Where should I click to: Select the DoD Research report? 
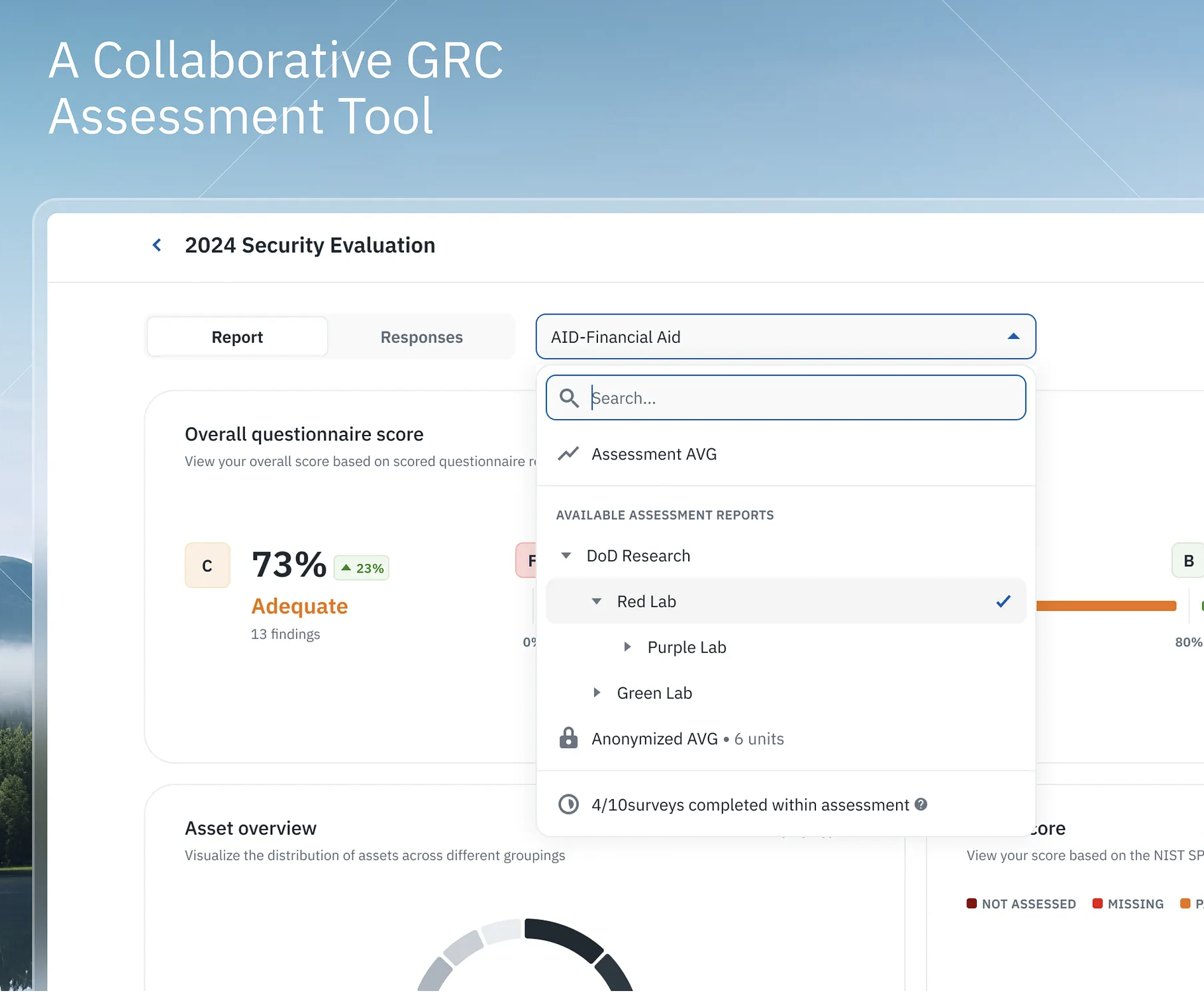(x=785, y=555)
